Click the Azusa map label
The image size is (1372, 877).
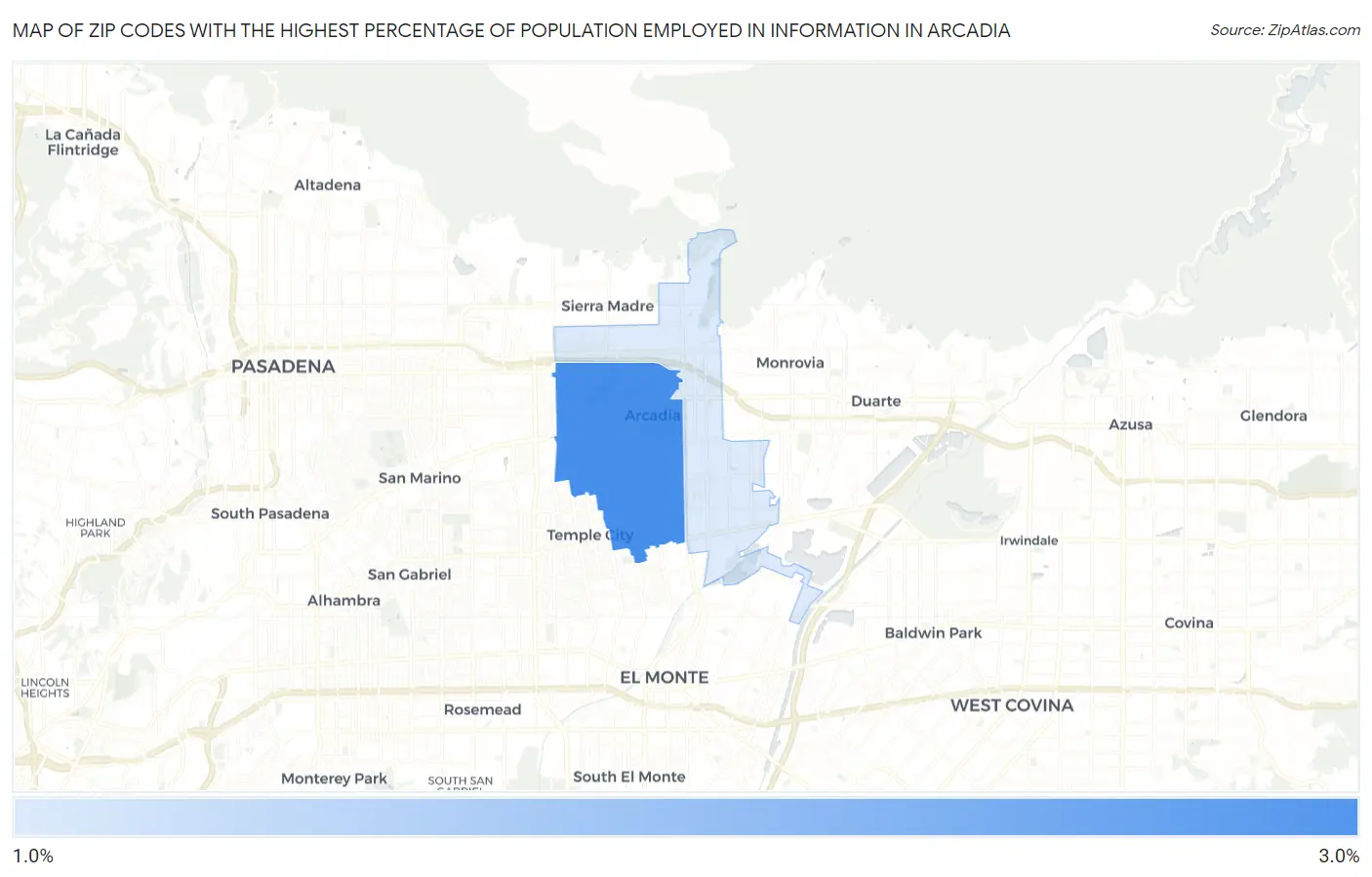1130,424
